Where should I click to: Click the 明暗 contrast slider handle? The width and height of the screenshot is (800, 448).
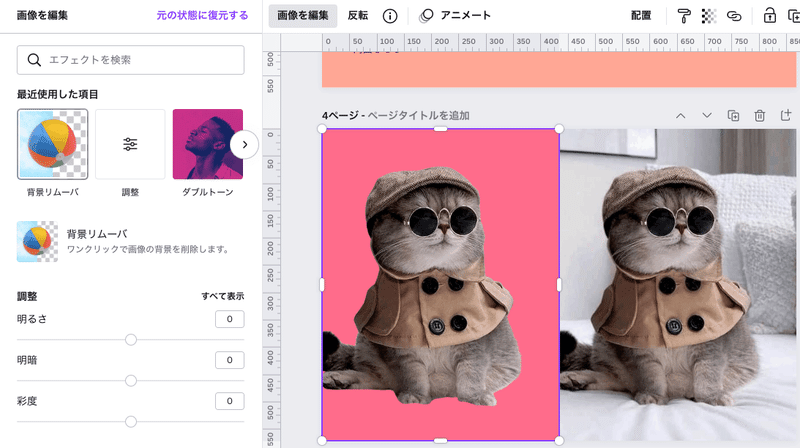(x=131, y=381)
